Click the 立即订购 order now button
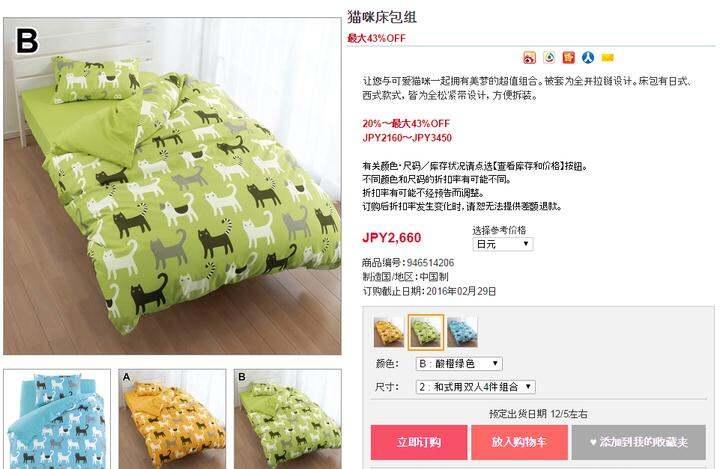This screenshot has height=469, width=720. coord(419,442)
